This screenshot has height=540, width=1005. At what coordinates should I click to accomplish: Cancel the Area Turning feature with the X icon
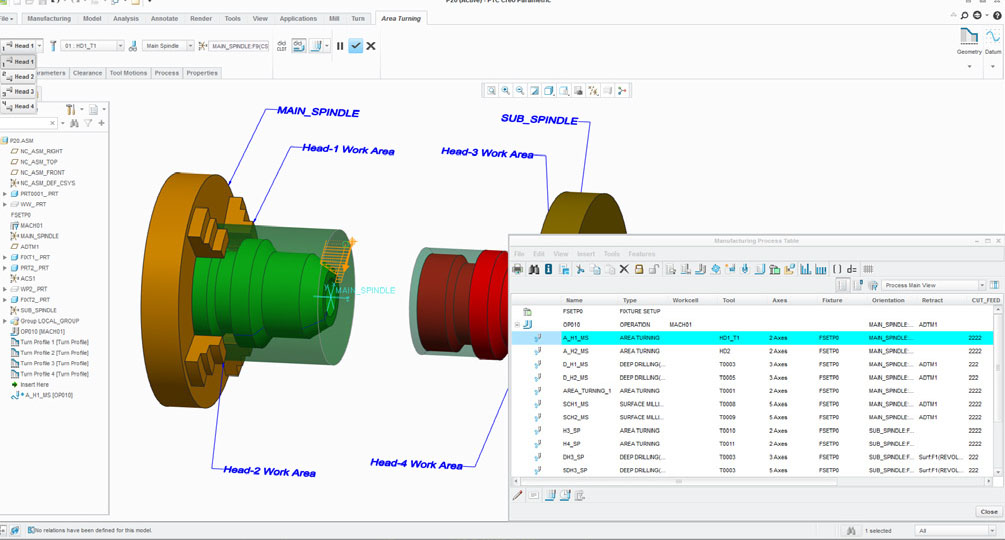[371, 45]
